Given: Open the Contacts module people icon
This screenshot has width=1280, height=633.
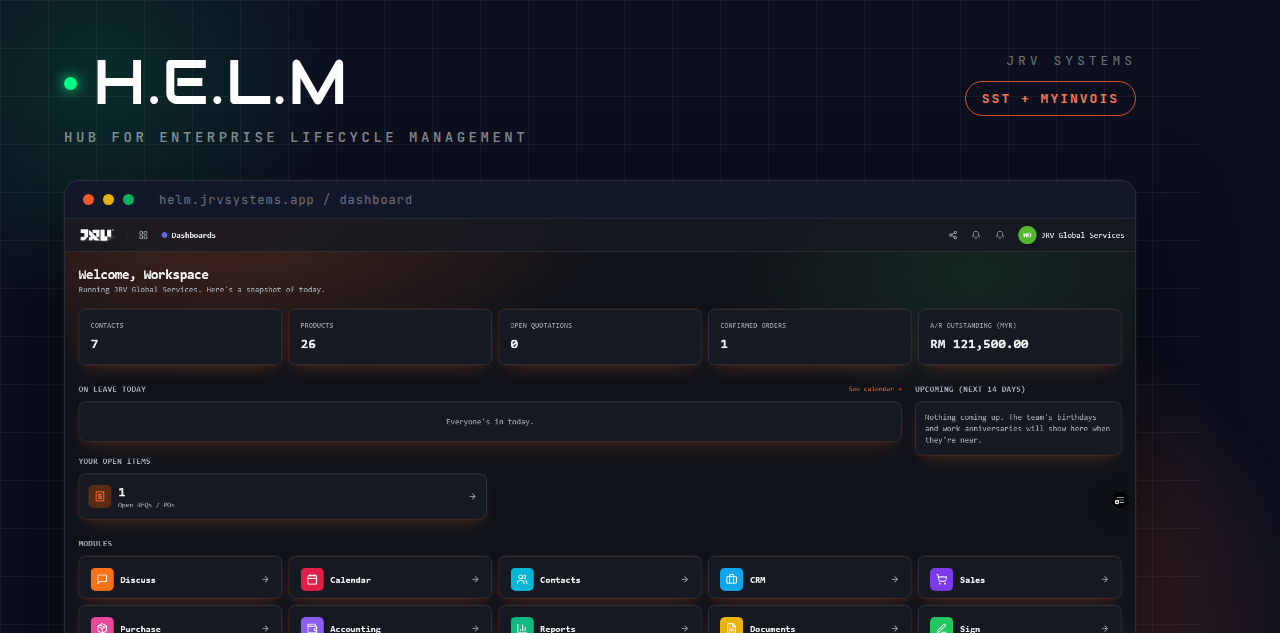Looking at the screenshot, I should click(x=522, y=579).
